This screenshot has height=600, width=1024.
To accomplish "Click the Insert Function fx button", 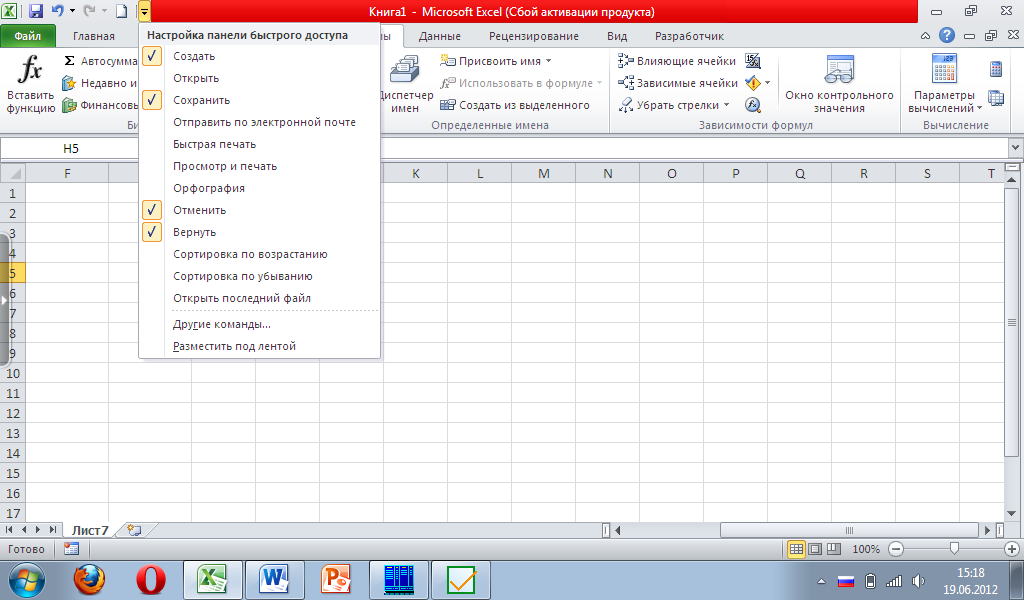I will point(30,85).
